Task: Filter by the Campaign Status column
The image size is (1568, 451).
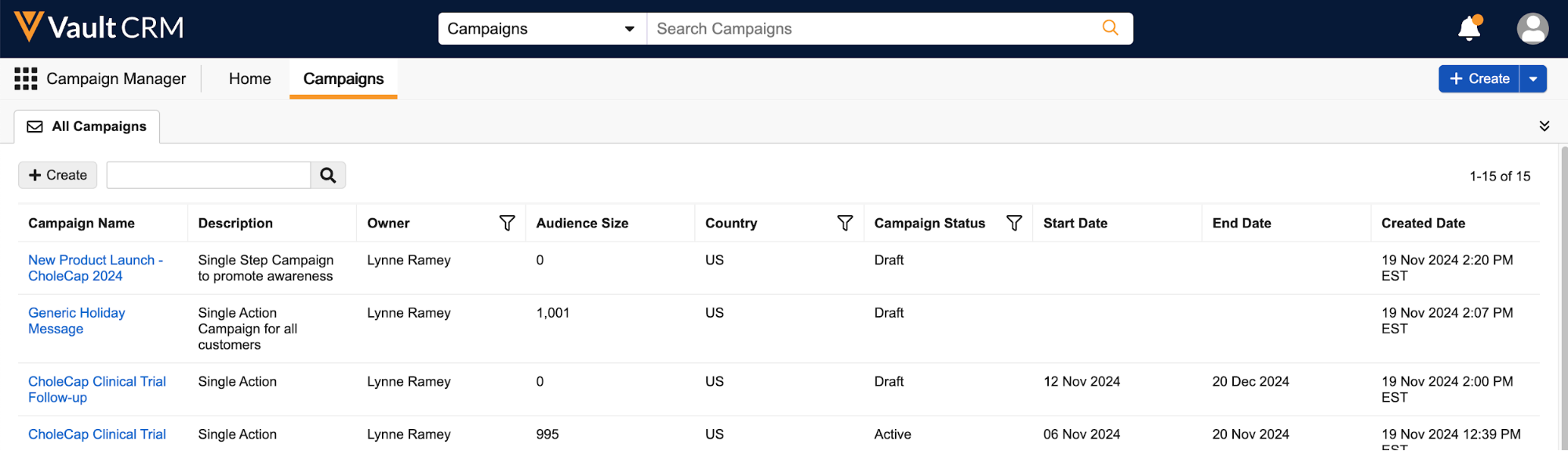Action: [x=1013, y=224]
